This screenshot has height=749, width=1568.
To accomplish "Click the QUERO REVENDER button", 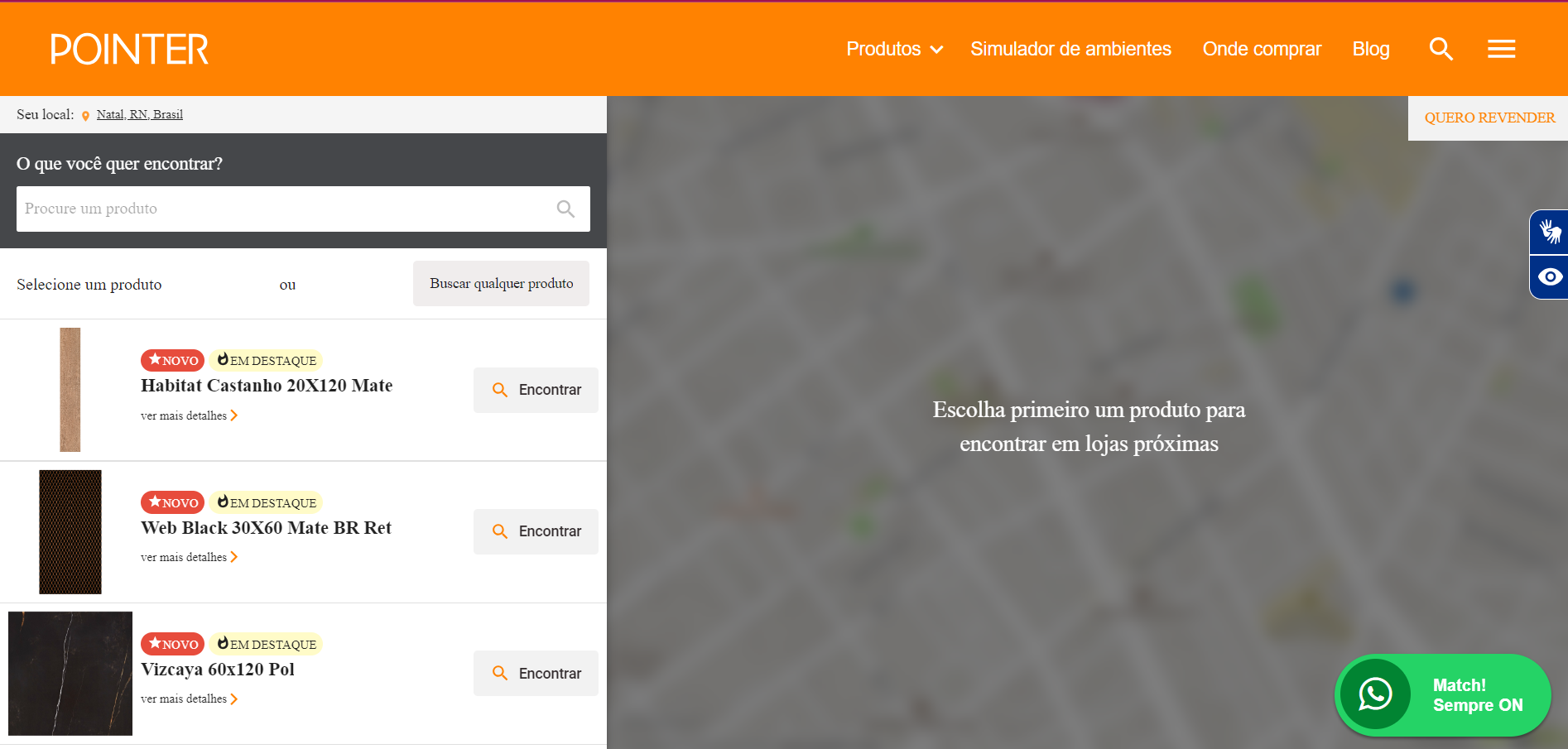I will pyautogui.click(x=1489, y=118).
